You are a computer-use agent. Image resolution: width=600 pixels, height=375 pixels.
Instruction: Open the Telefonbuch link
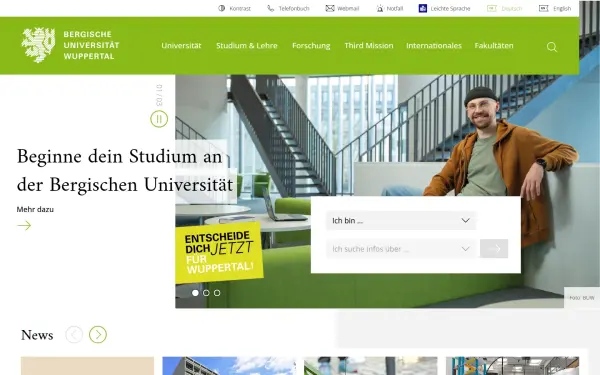point(294,8)
